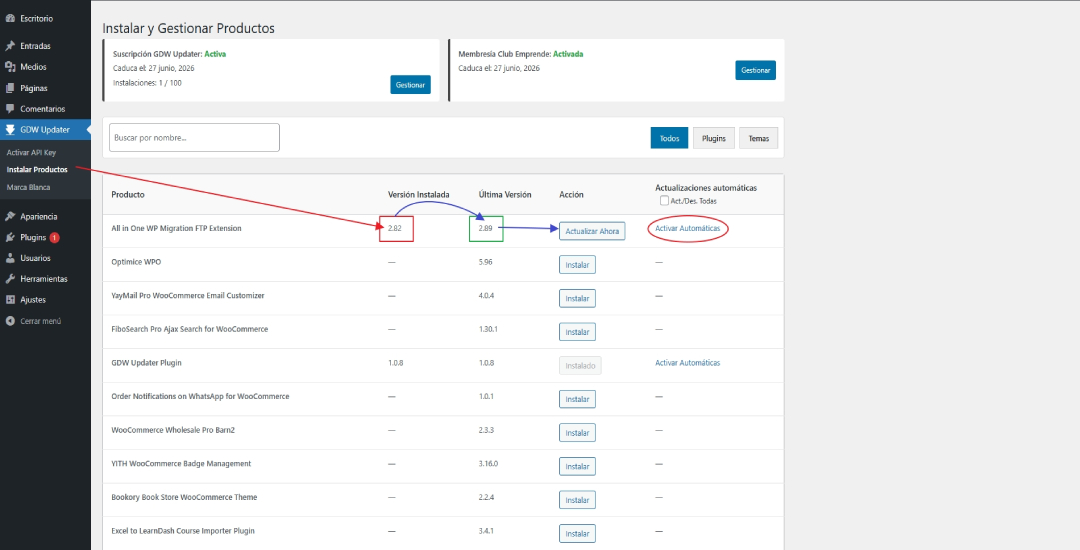Filter list by Temas
1080x550 pixels.
click(758, 138)
